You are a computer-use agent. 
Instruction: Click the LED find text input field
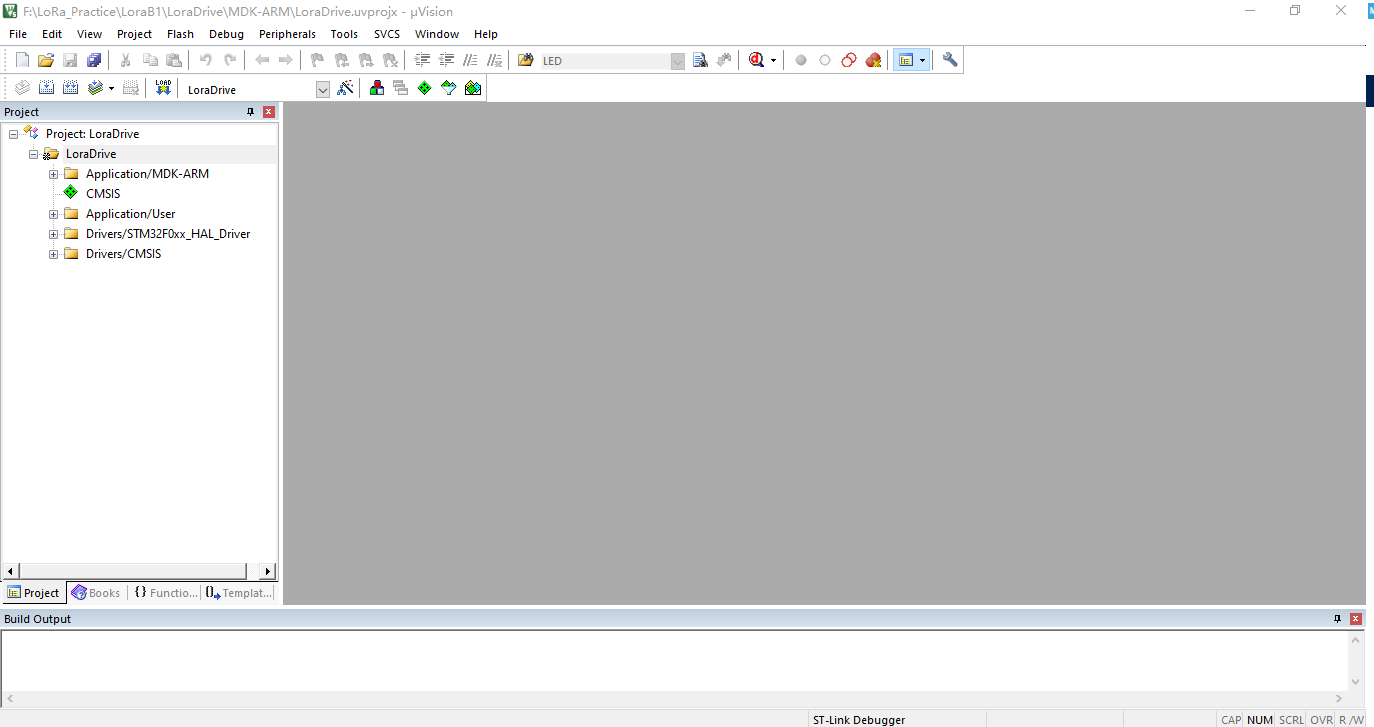[x=604, y=61]
